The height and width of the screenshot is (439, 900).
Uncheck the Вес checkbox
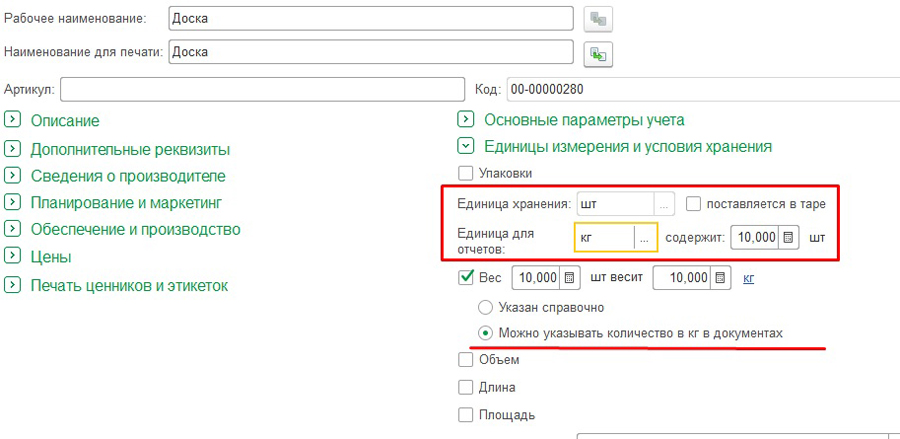(x=465, y=278)
